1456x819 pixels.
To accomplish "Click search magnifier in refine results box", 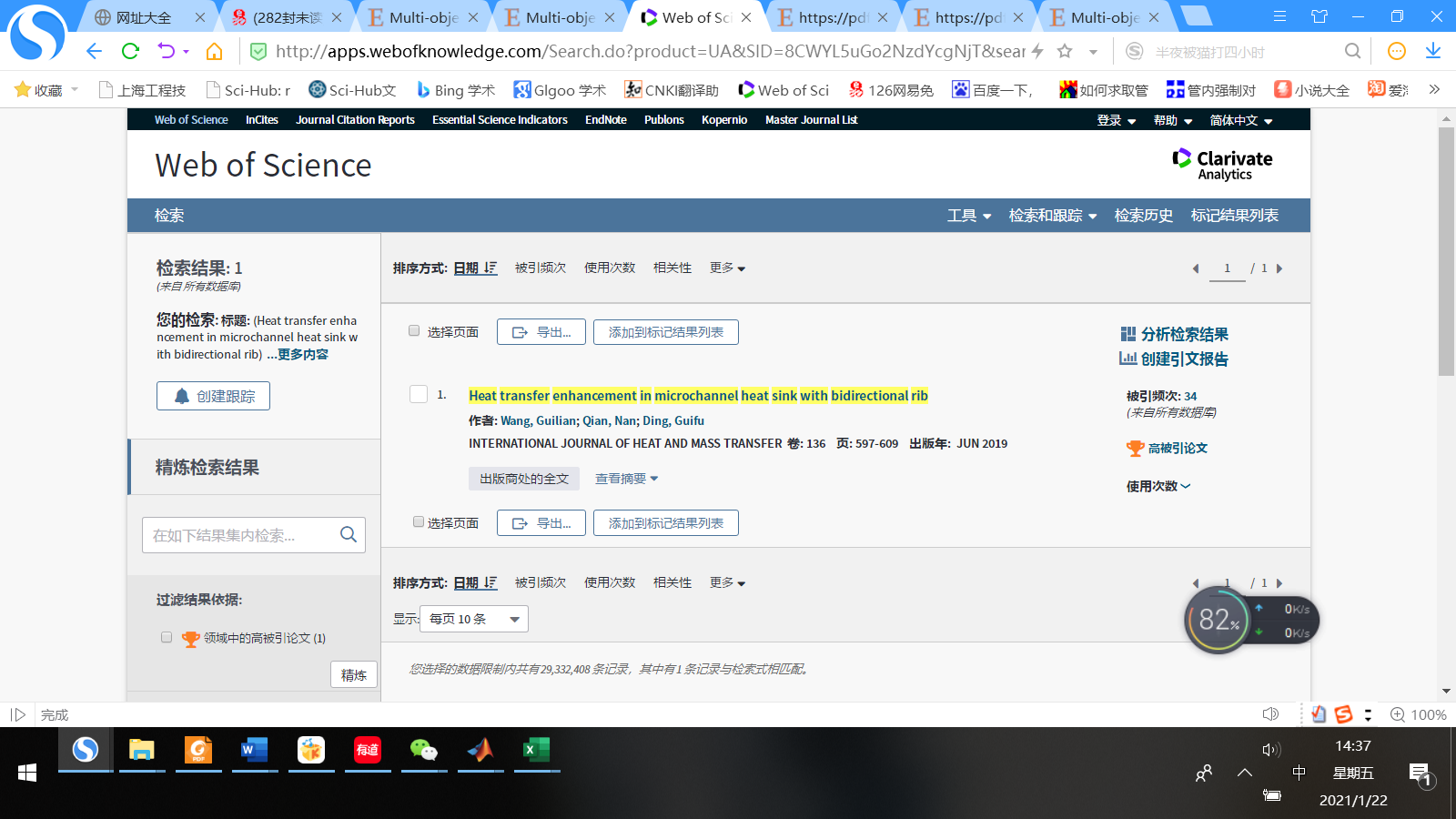I will [x=349, y=535].
